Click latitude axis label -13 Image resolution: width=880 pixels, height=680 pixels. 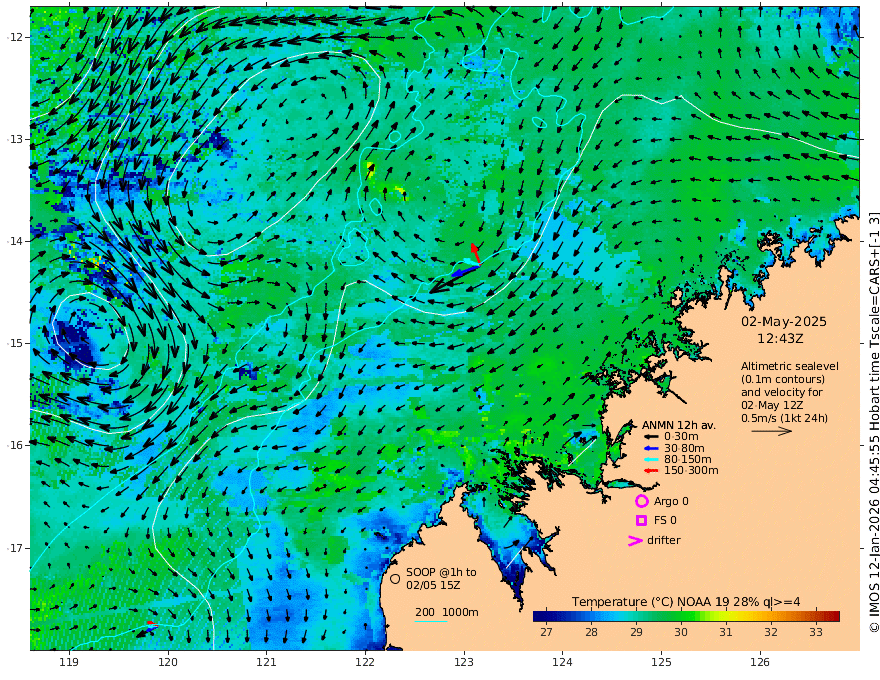(15, 139)
